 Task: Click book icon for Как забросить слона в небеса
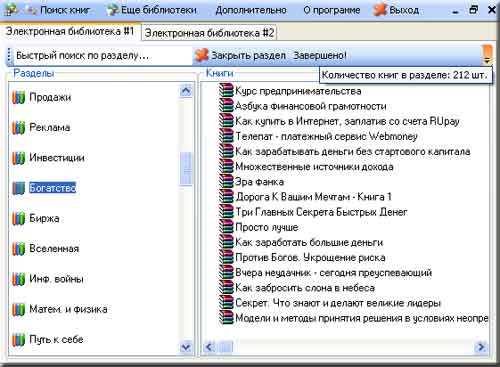click(226, 288)
